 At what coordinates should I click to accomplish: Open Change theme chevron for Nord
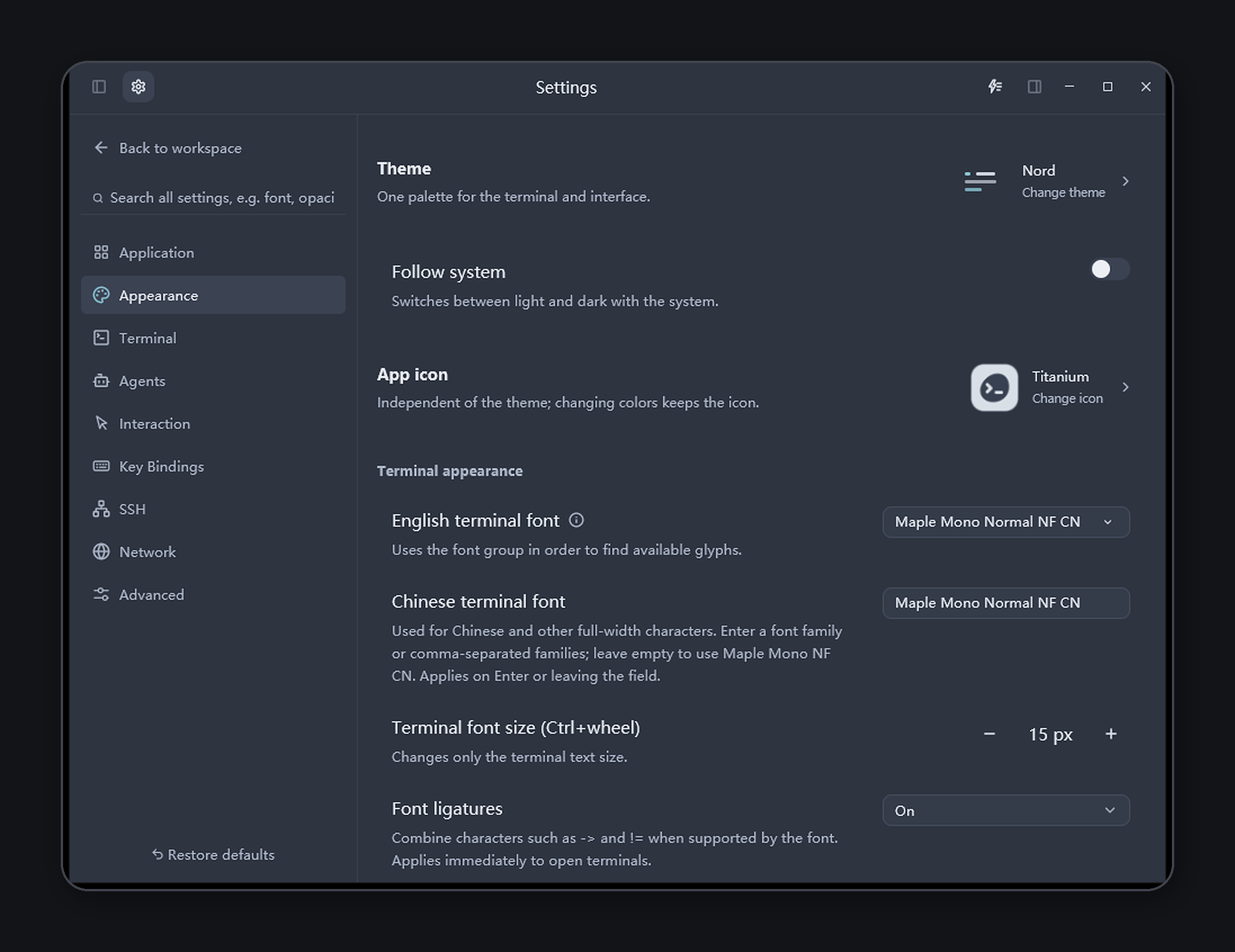point(1125,181)
